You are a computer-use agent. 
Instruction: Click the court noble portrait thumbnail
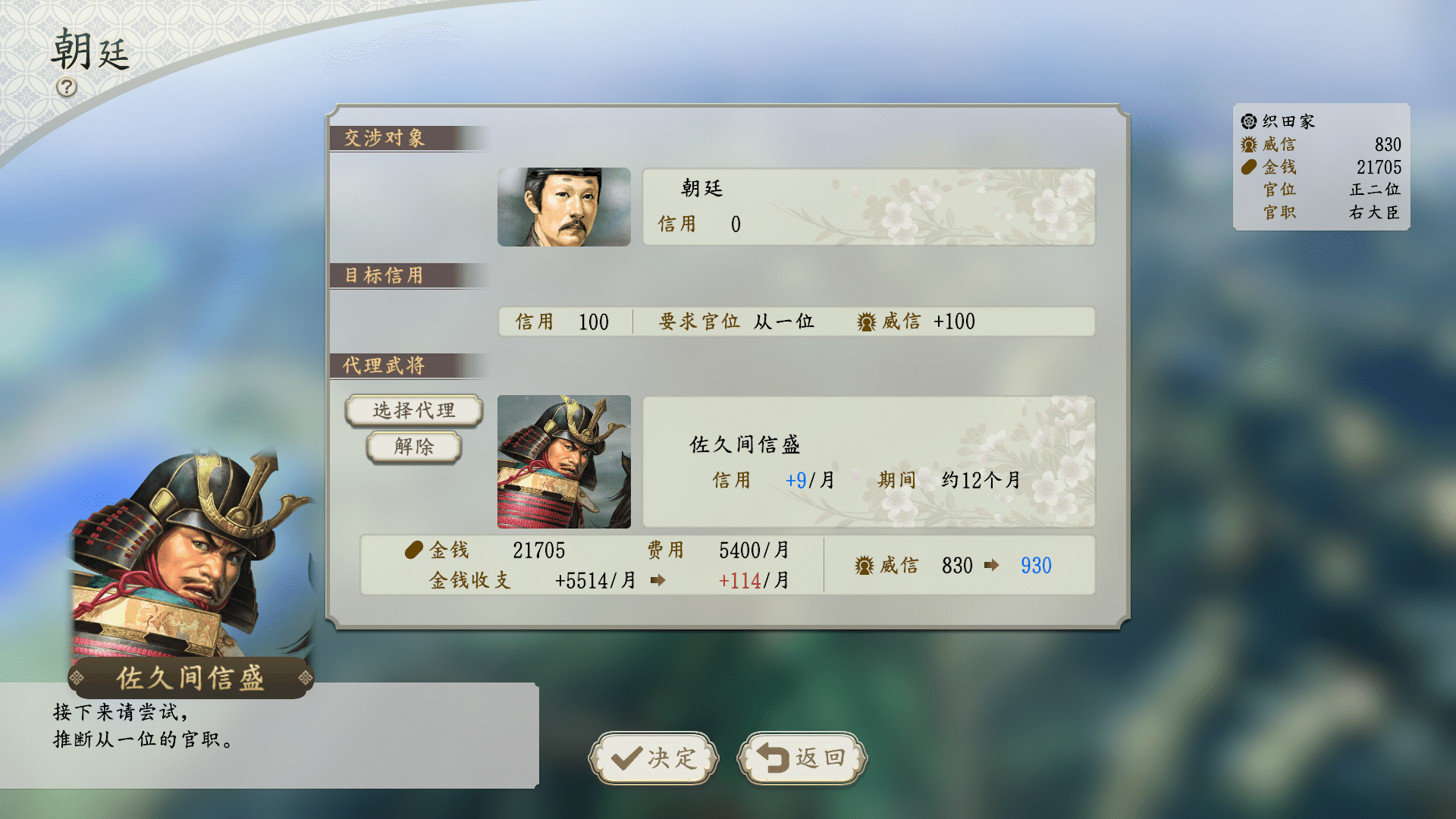coord(564,207)
